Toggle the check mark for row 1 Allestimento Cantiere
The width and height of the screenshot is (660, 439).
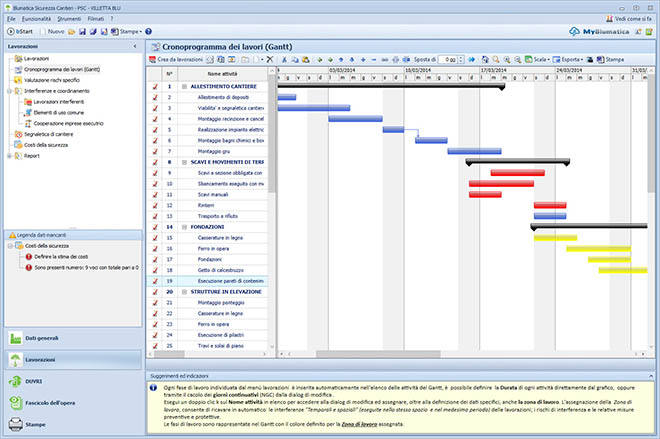click(x=155, y=86)
